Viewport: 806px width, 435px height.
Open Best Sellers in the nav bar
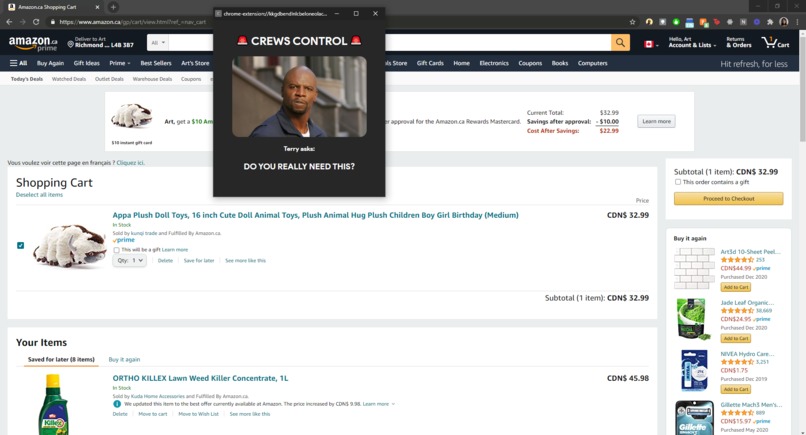[x=156, y=63]
